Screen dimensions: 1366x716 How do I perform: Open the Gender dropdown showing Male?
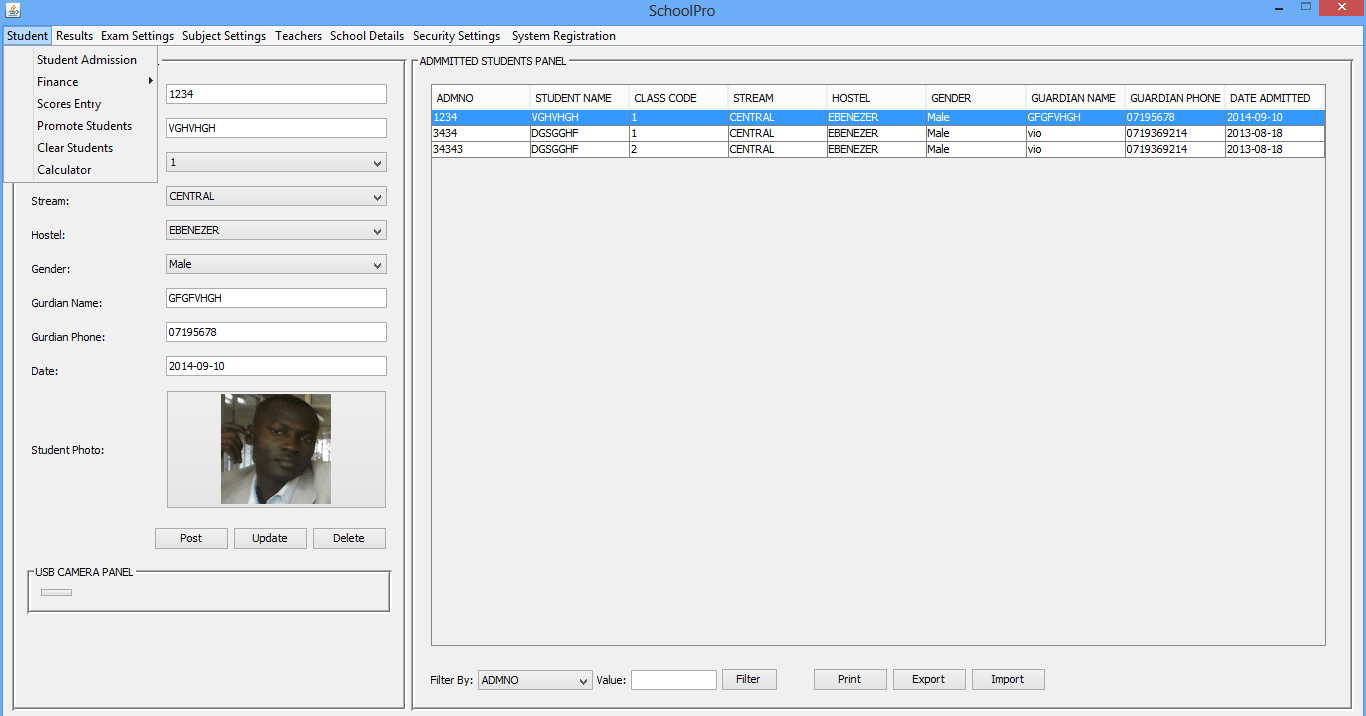point(276,264)
